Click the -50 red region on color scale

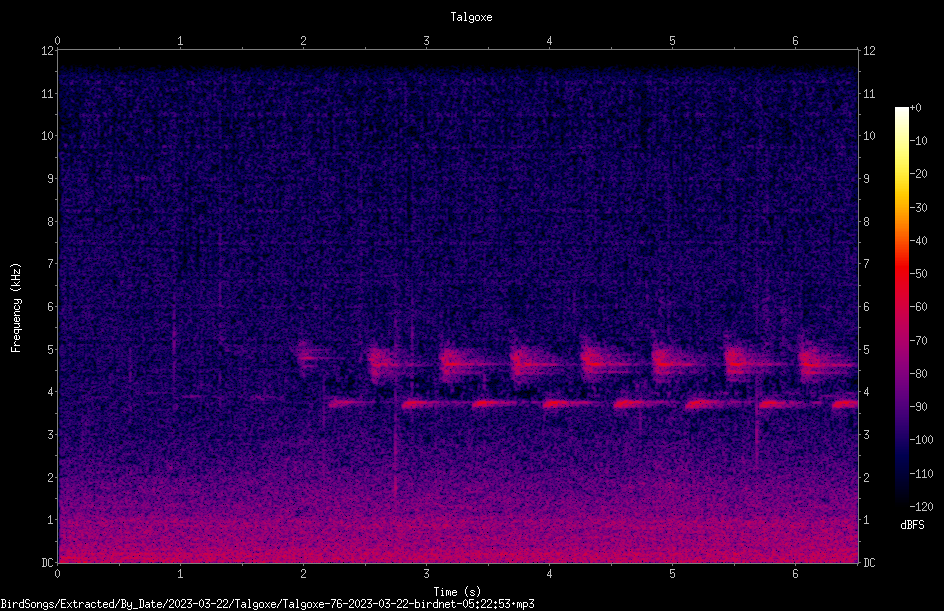click(x=901, y=274)
